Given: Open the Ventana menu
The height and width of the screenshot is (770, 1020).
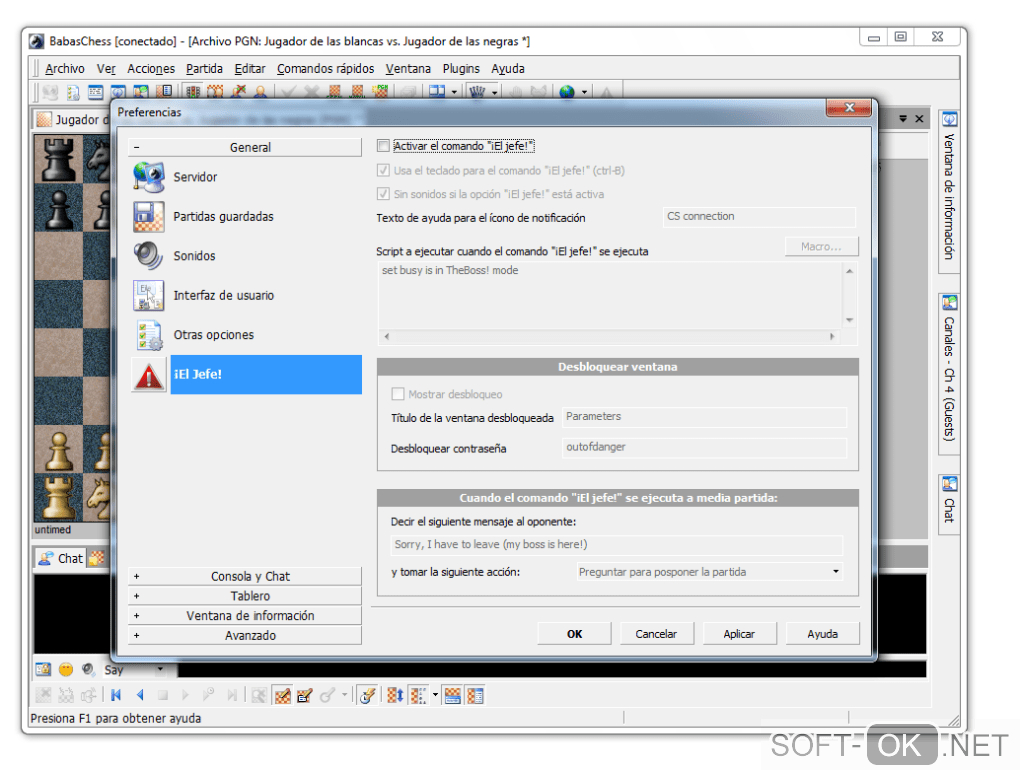Looking at the screenshot, I should (x=408, y=68).
